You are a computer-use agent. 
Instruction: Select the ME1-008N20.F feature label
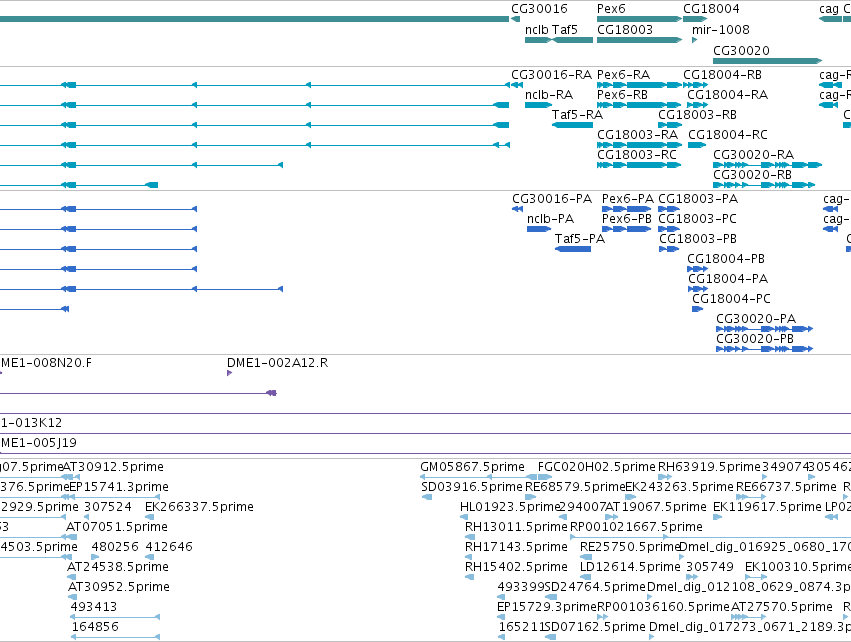point(46,363)
